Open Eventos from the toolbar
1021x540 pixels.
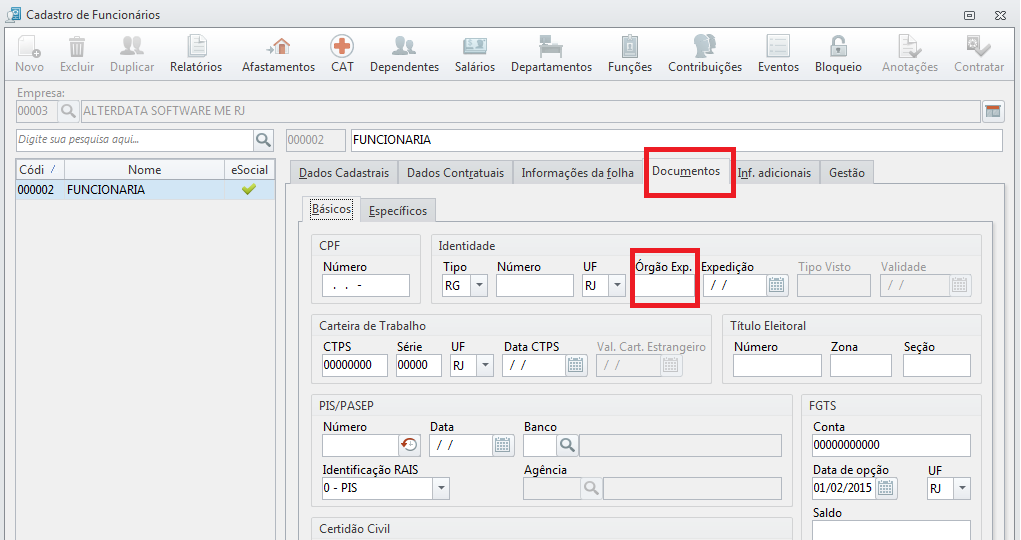pyautogui.click(x=778, y=53)
